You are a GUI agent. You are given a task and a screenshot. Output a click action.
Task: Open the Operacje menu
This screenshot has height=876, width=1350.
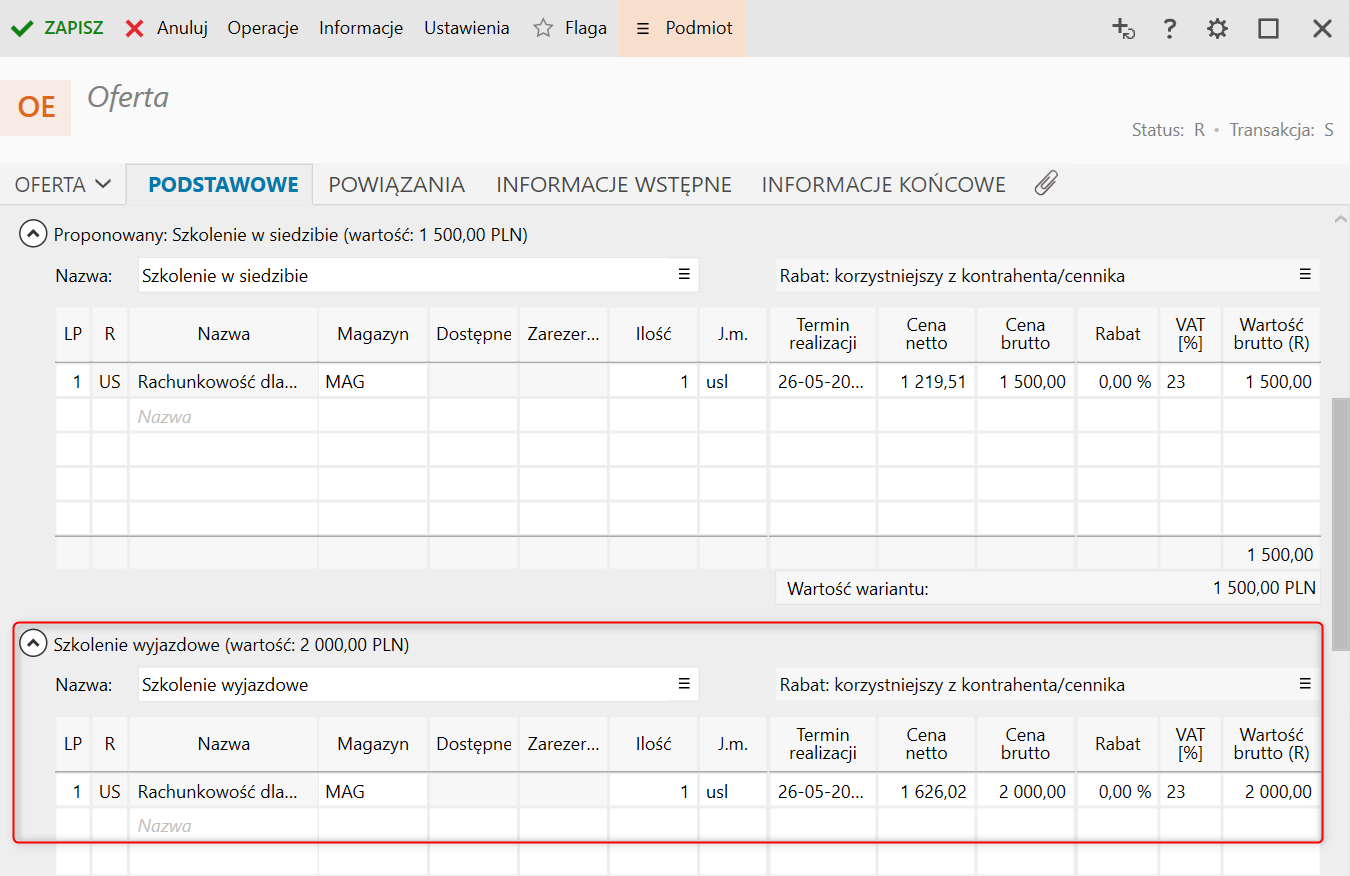pyautogui.click(x=263, y=28)
